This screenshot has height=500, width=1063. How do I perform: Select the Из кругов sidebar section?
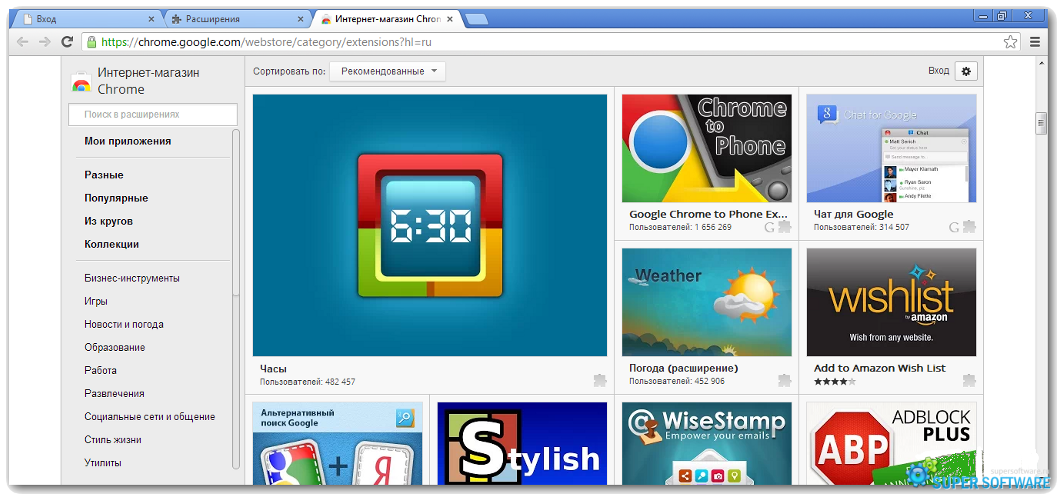(x=108, y=221)
